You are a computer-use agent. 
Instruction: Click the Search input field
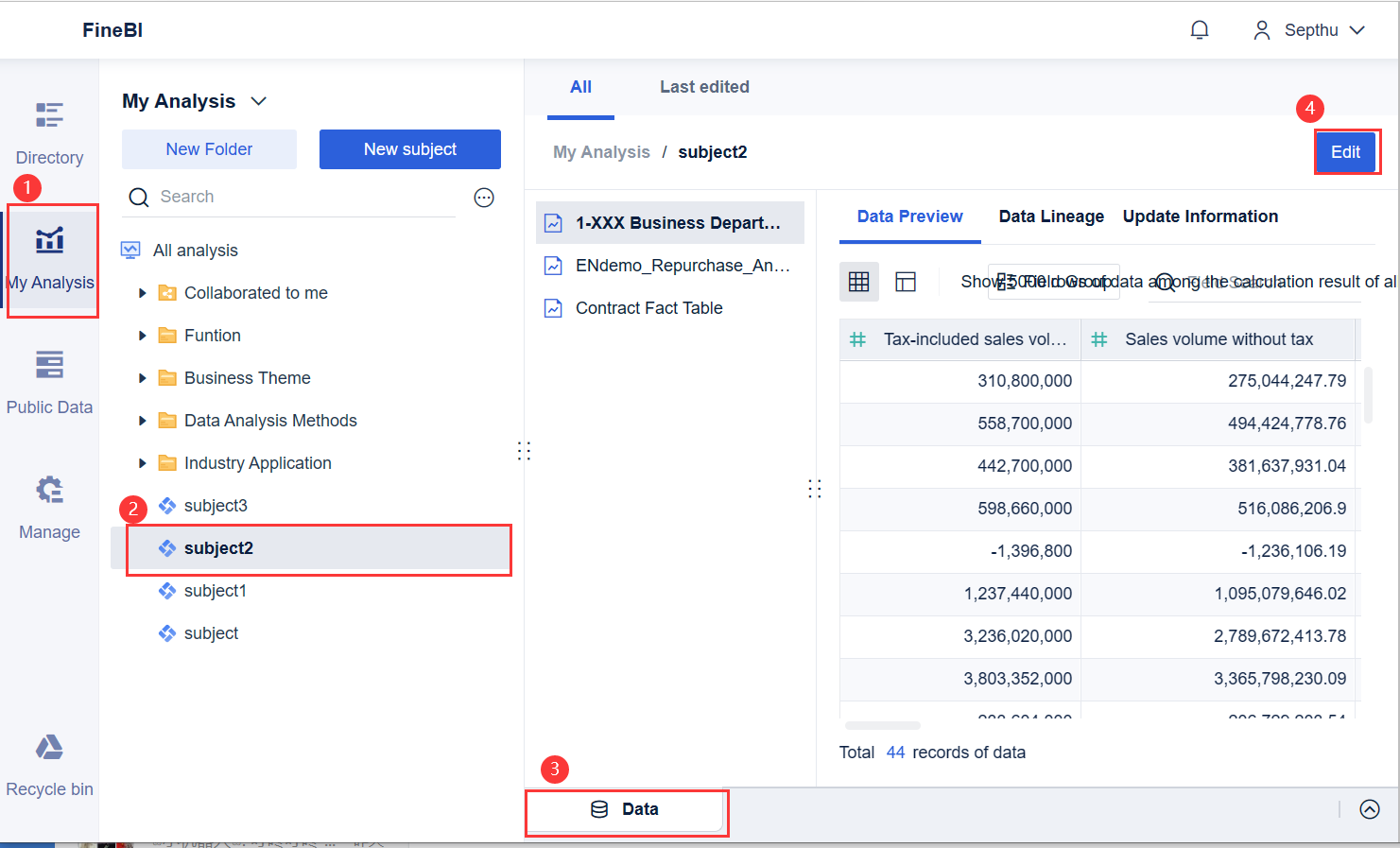[x=302, y=197]
